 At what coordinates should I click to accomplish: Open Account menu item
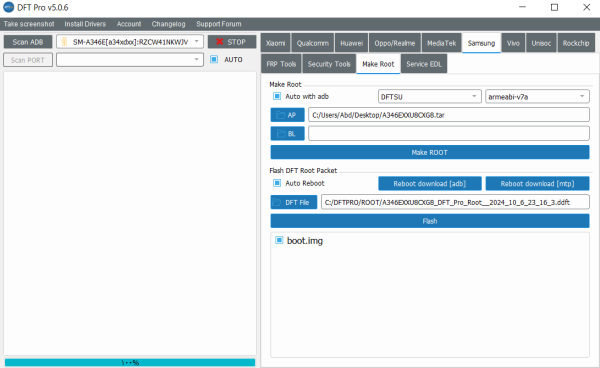(129, 24)
